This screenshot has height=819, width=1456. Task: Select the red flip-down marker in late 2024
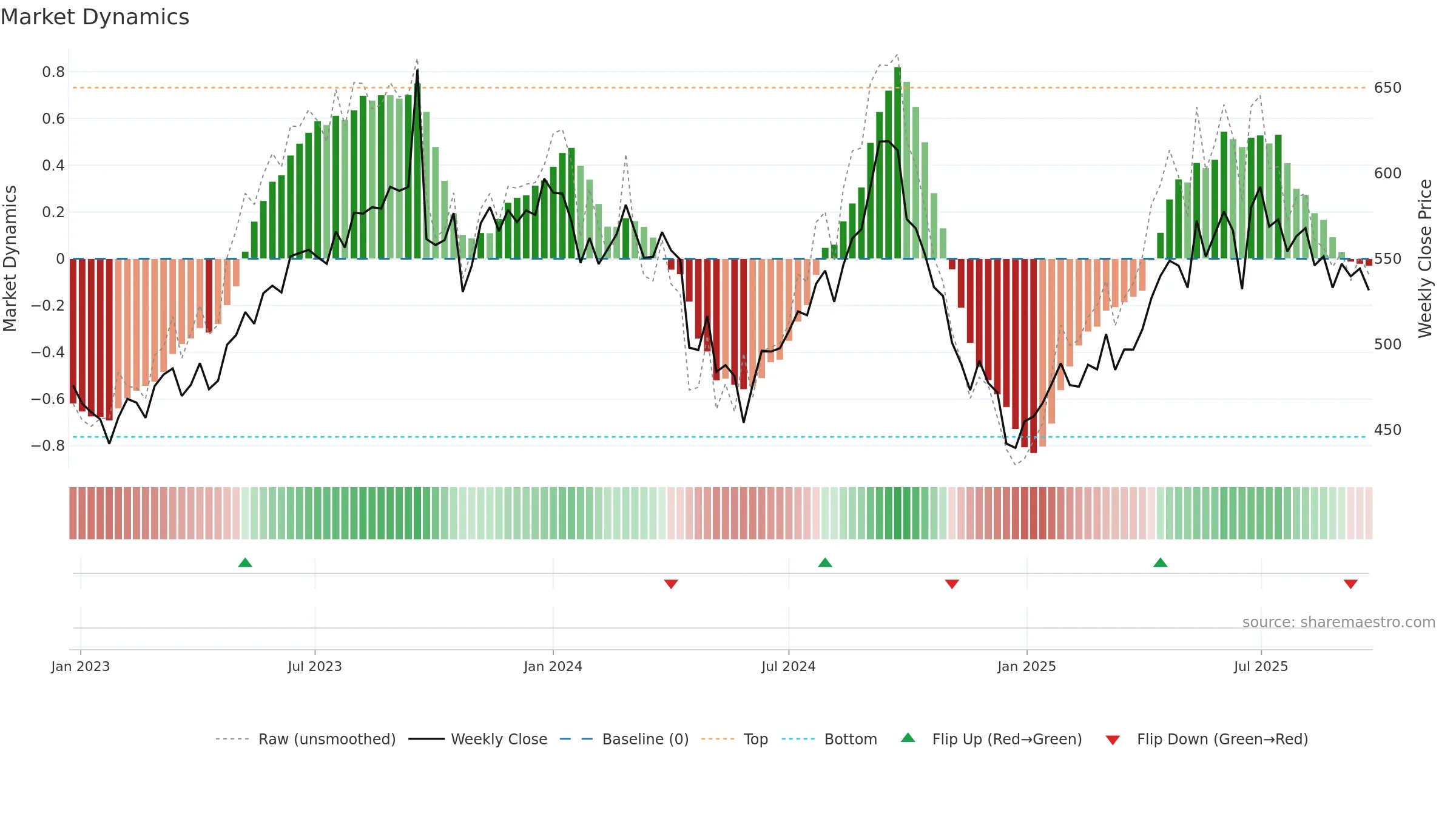coord(952,584)
